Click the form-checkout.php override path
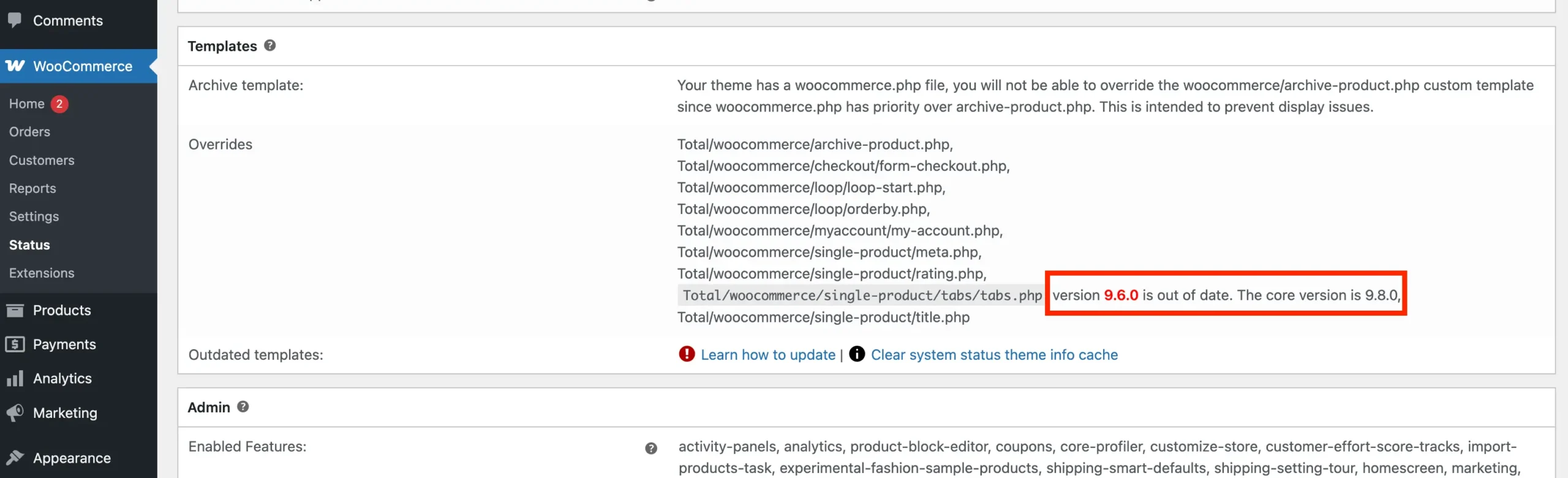This screenshot has width=1568, height=478. pos(843,165)
